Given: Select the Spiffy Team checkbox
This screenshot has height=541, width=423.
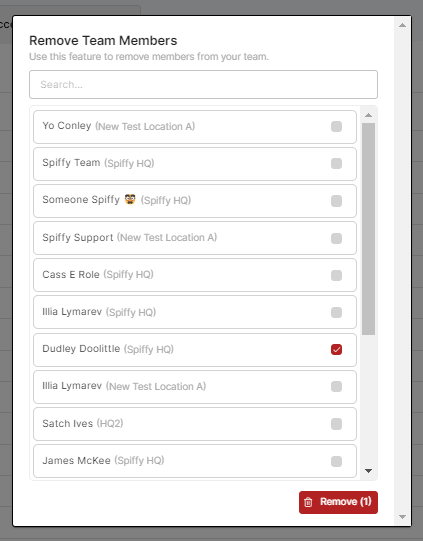Looking at the screenshot, I should [336, 164].
